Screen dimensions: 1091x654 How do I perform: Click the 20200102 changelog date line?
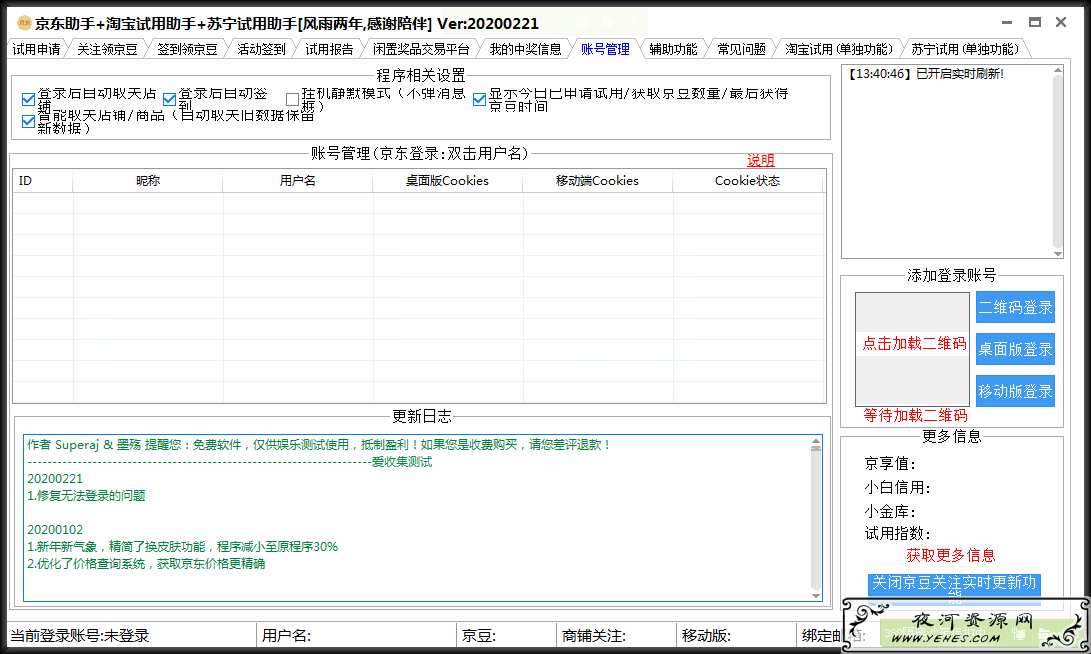55,529
